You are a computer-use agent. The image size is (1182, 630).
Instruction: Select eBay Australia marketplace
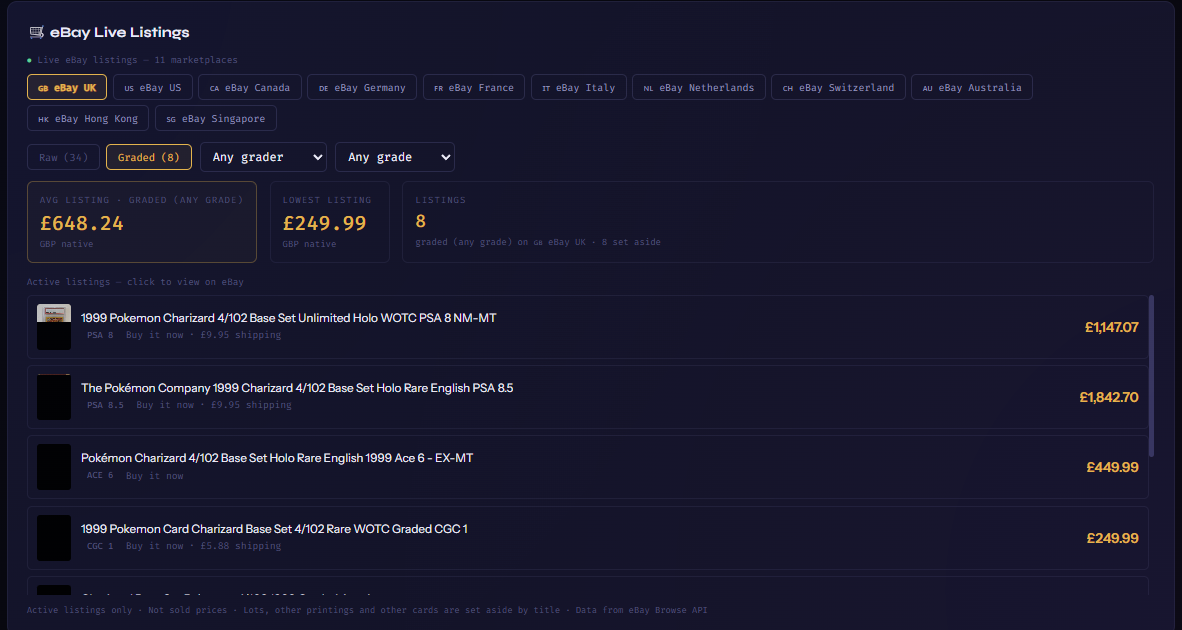tap(972, 87)
